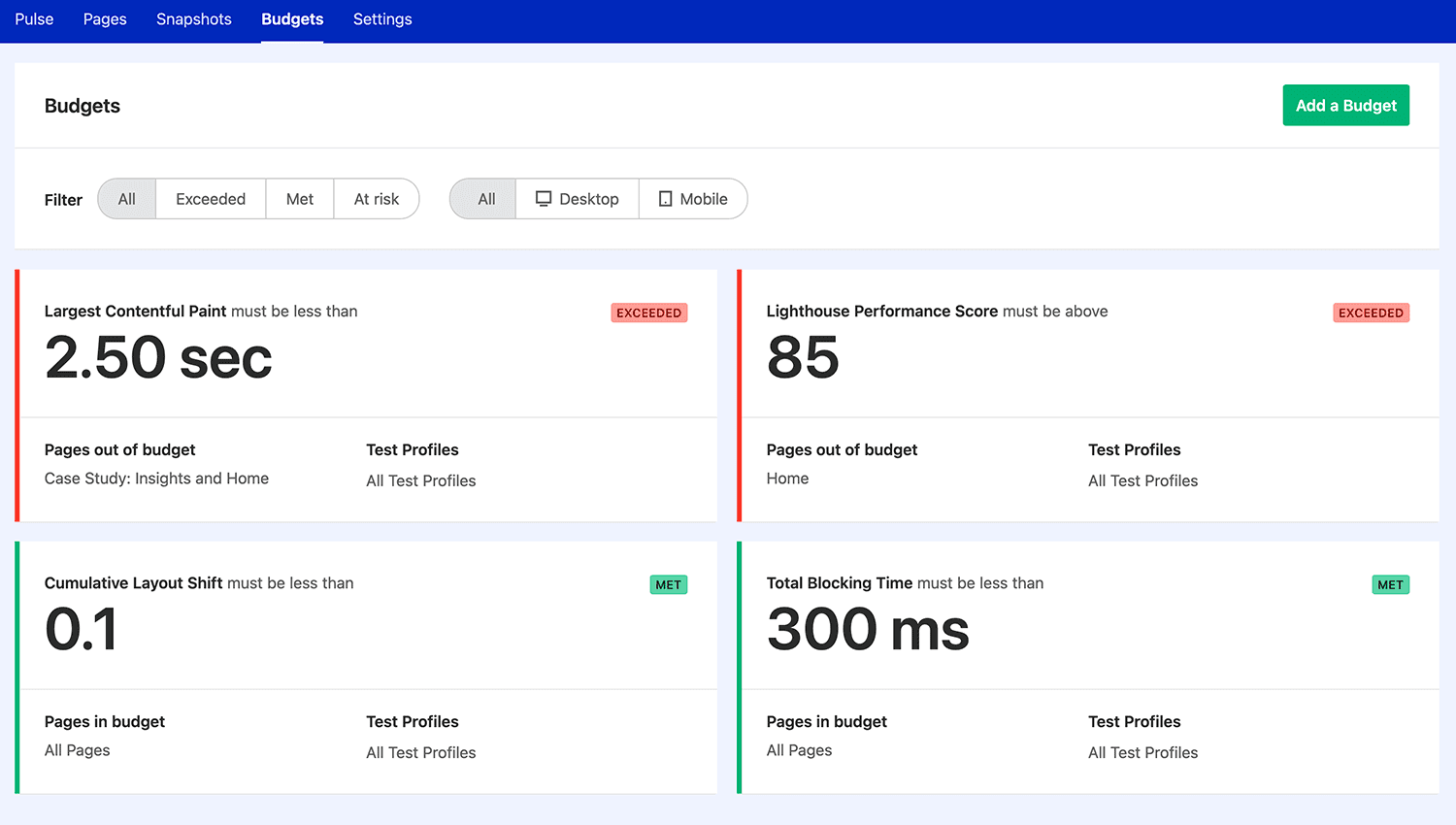The height and width of the screenshot is (825, 1456).
Task: Click the Add a Budget button
Action: (x=1345, y=105)
